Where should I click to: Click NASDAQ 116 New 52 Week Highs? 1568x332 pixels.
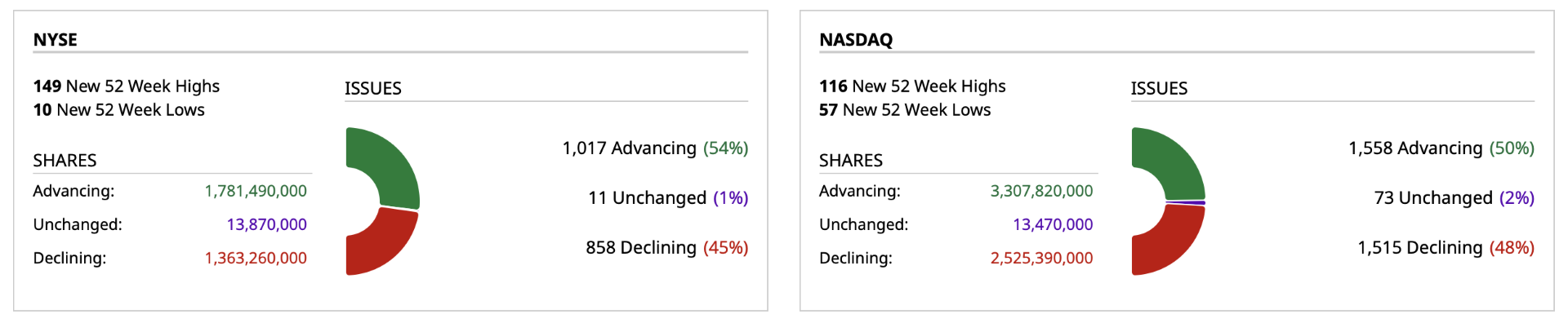[x=912, y=86]
